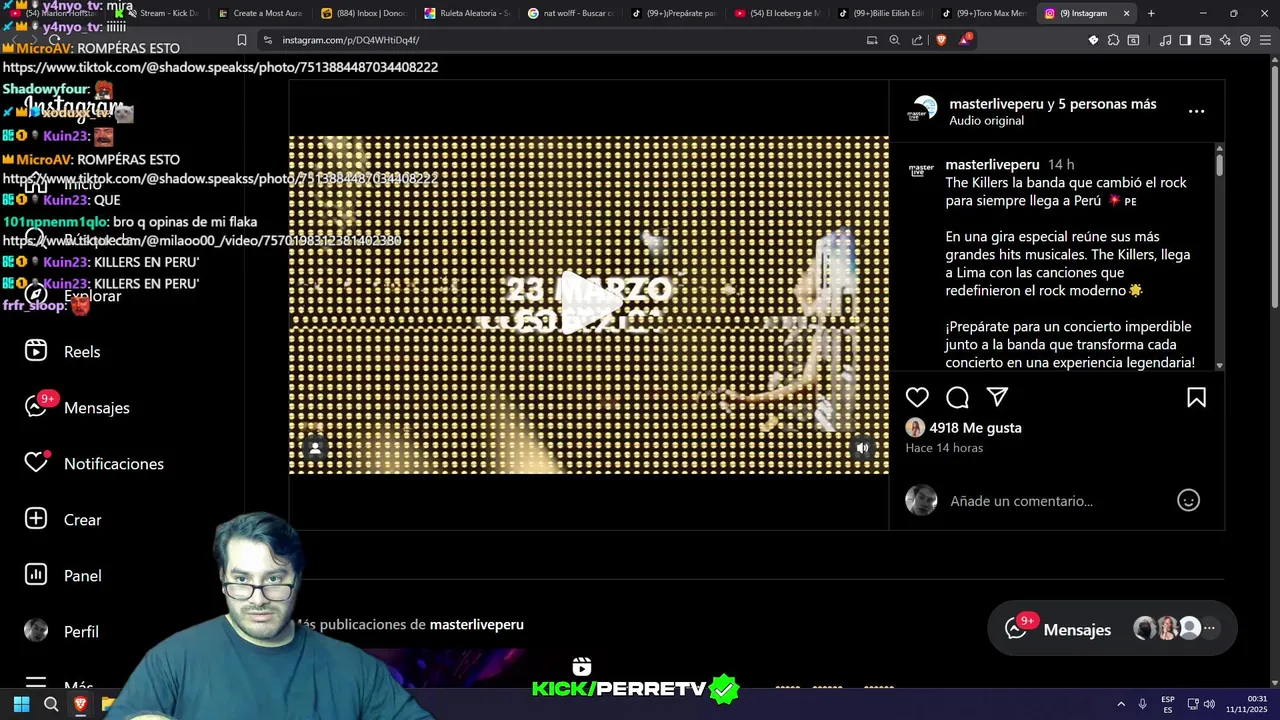Open the Leo AI sparkle icon
The image size is (1280, 720).
pos(1225,40)
